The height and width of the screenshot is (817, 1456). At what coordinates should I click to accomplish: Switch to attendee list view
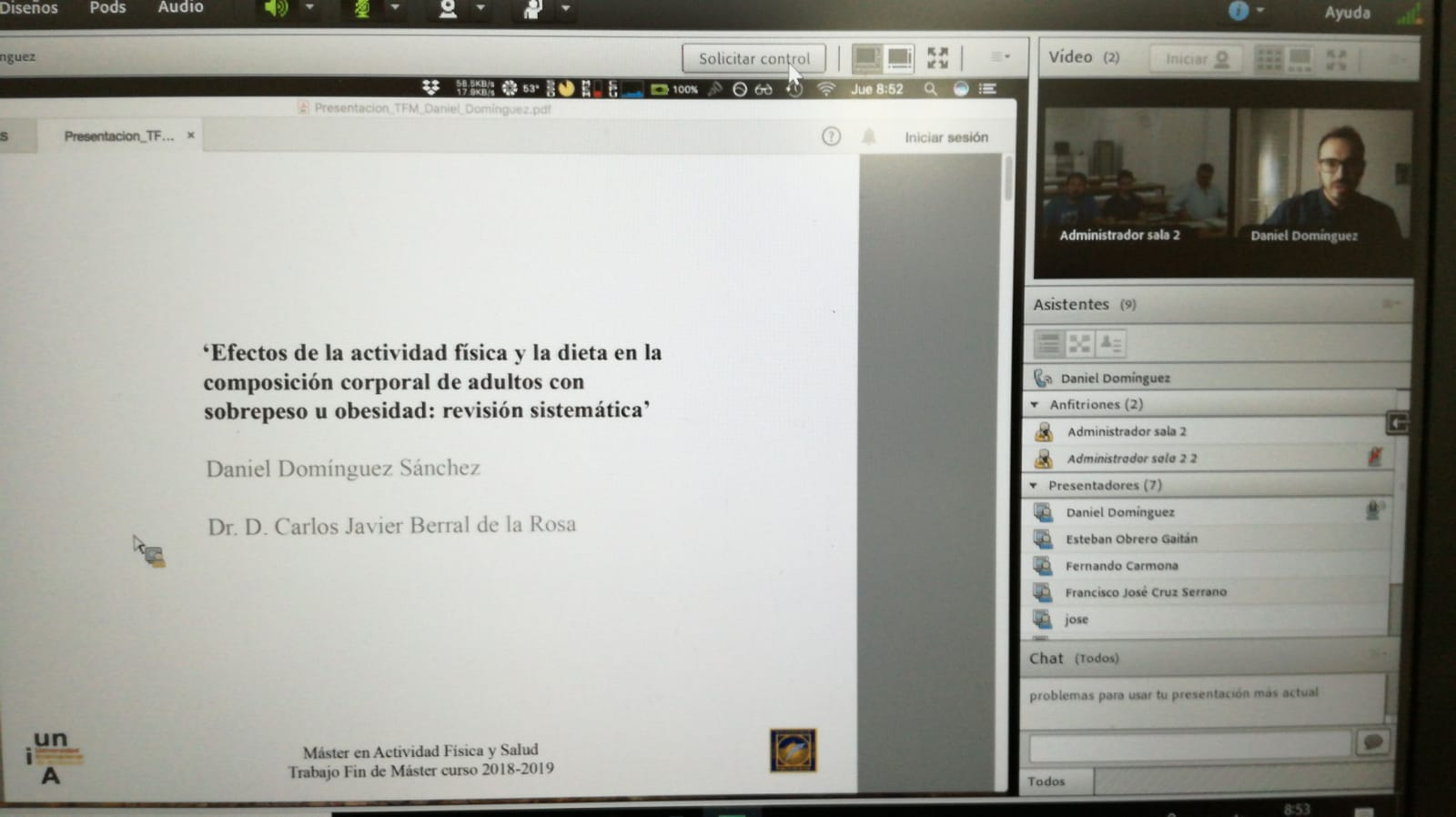(x=1048, y=344)
